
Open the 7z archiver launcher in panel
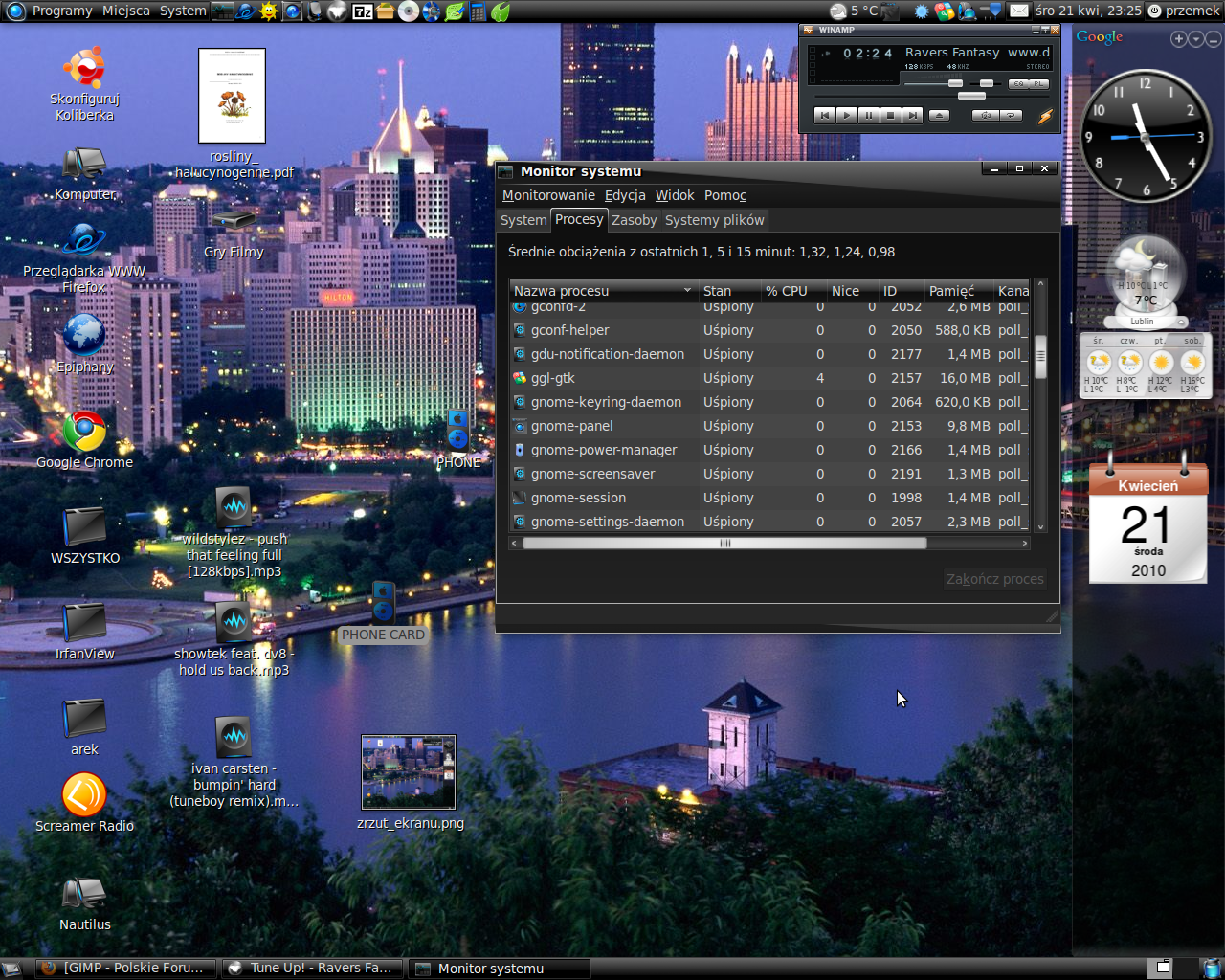click(363, 11)
